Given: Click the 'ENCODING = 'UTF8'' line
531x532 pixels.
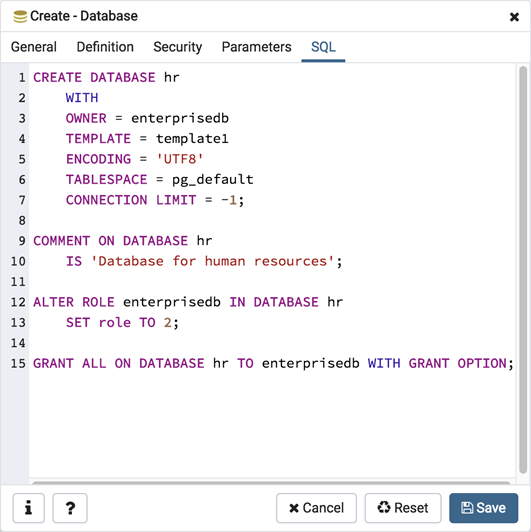Looking at the screenshot, I should click(135, 159).
